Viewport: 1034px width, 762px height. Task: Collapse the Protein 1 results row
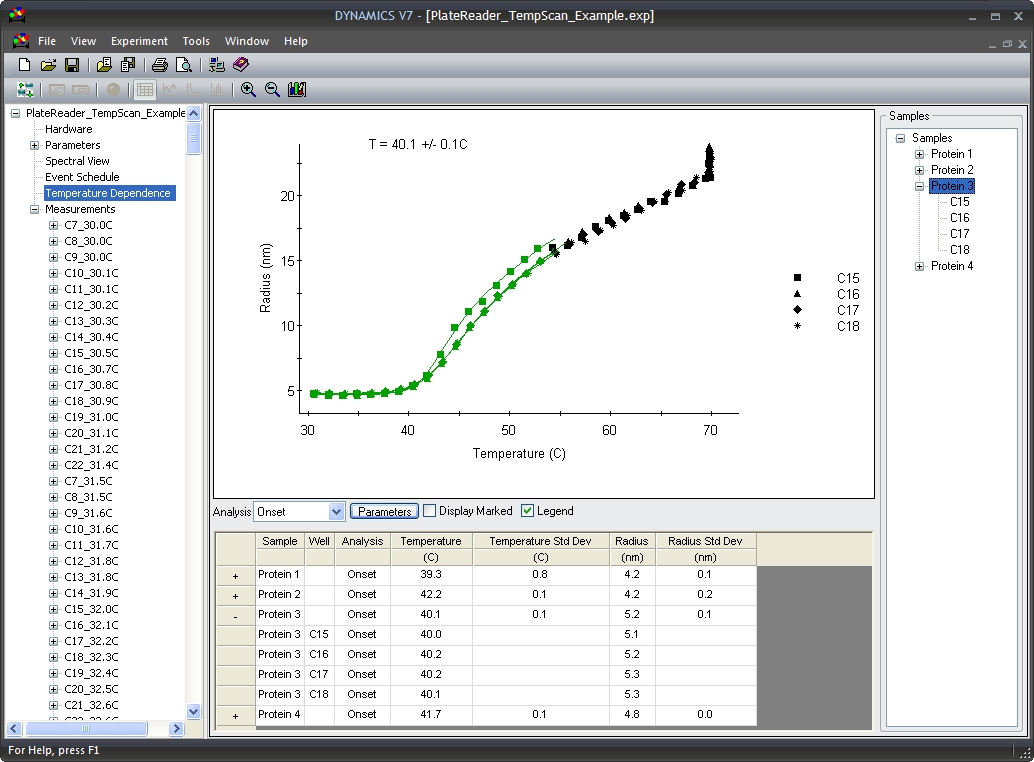[x=234, y=575]
